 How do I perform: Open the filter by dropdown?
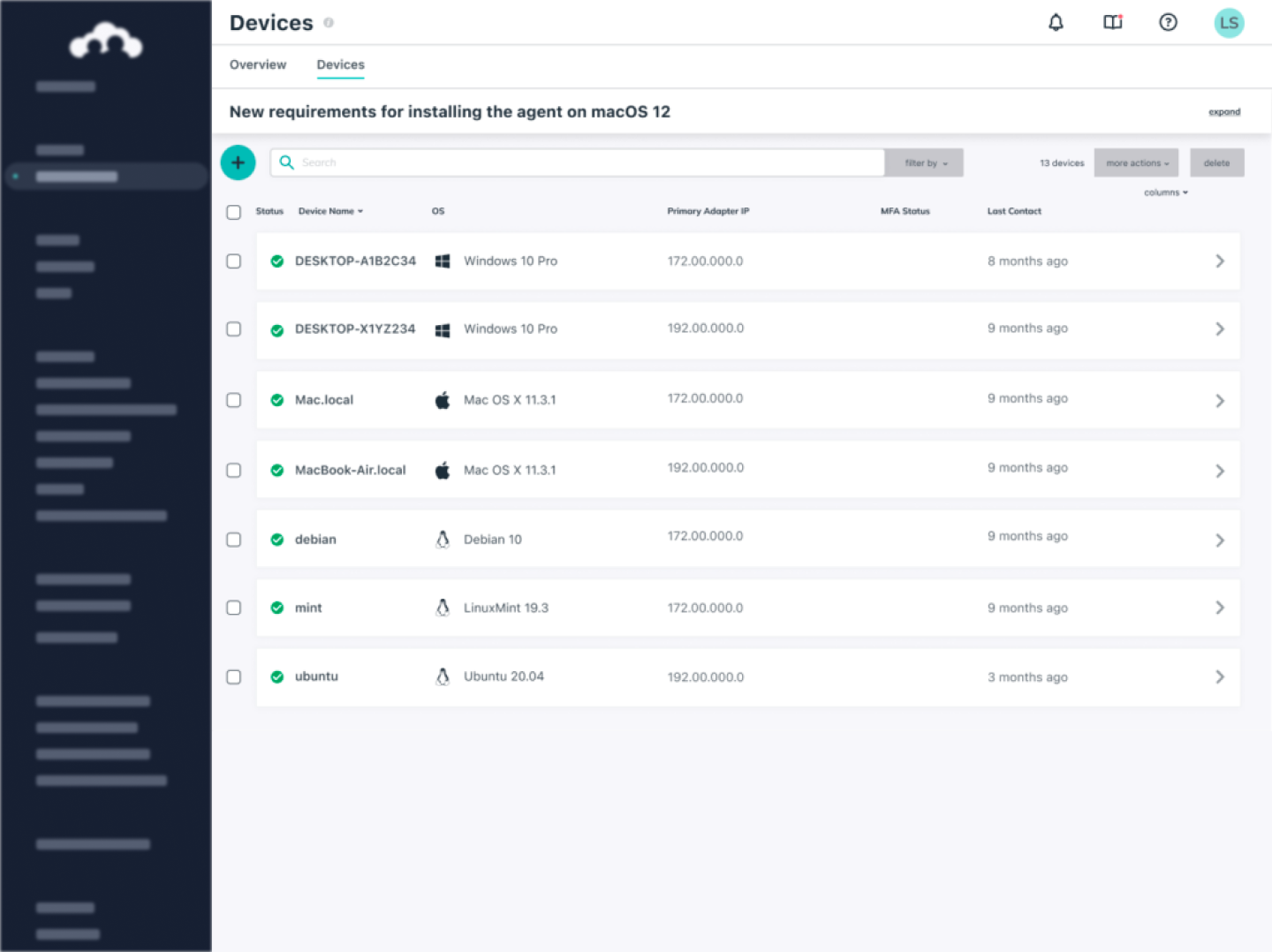[923, 162]
